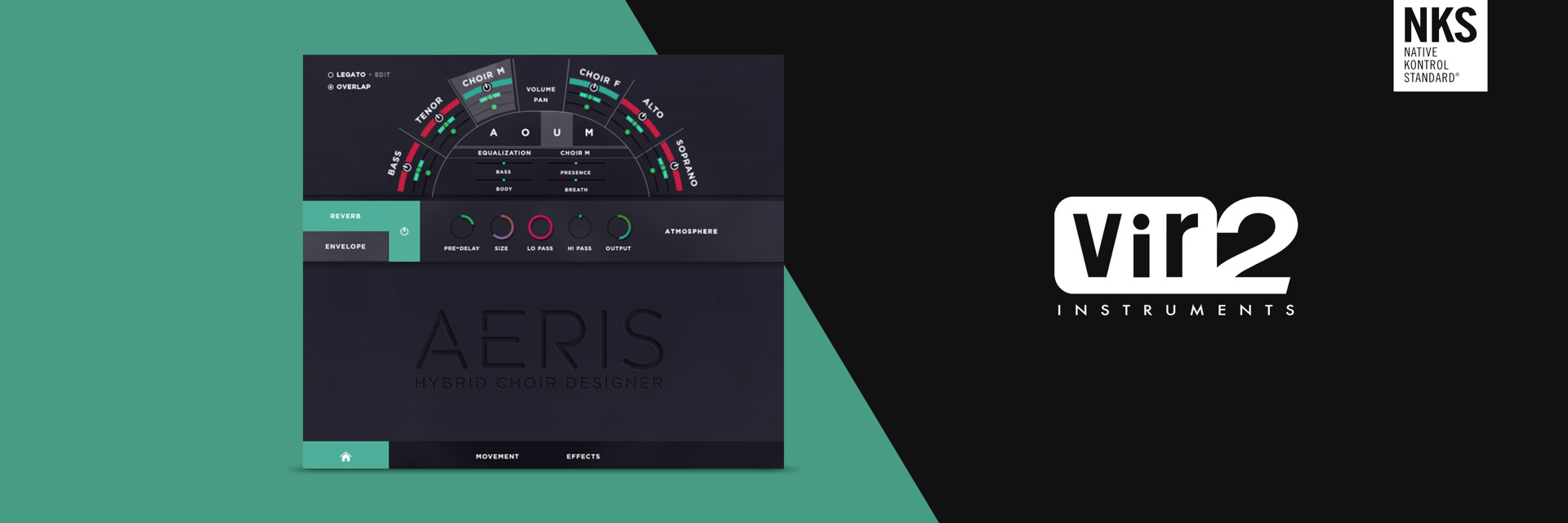The image size is (1568, 523).
Task: Open the Envelope tab
Action: coord(345,246)
